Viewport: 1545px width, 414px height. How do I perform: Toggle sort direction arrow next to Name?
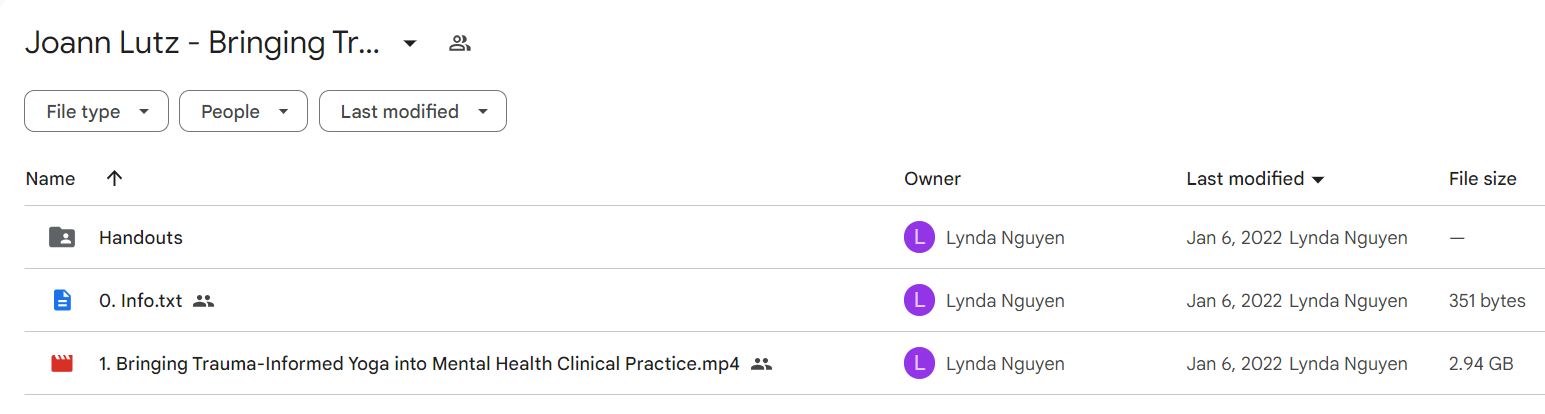click(x=114, y=179)
